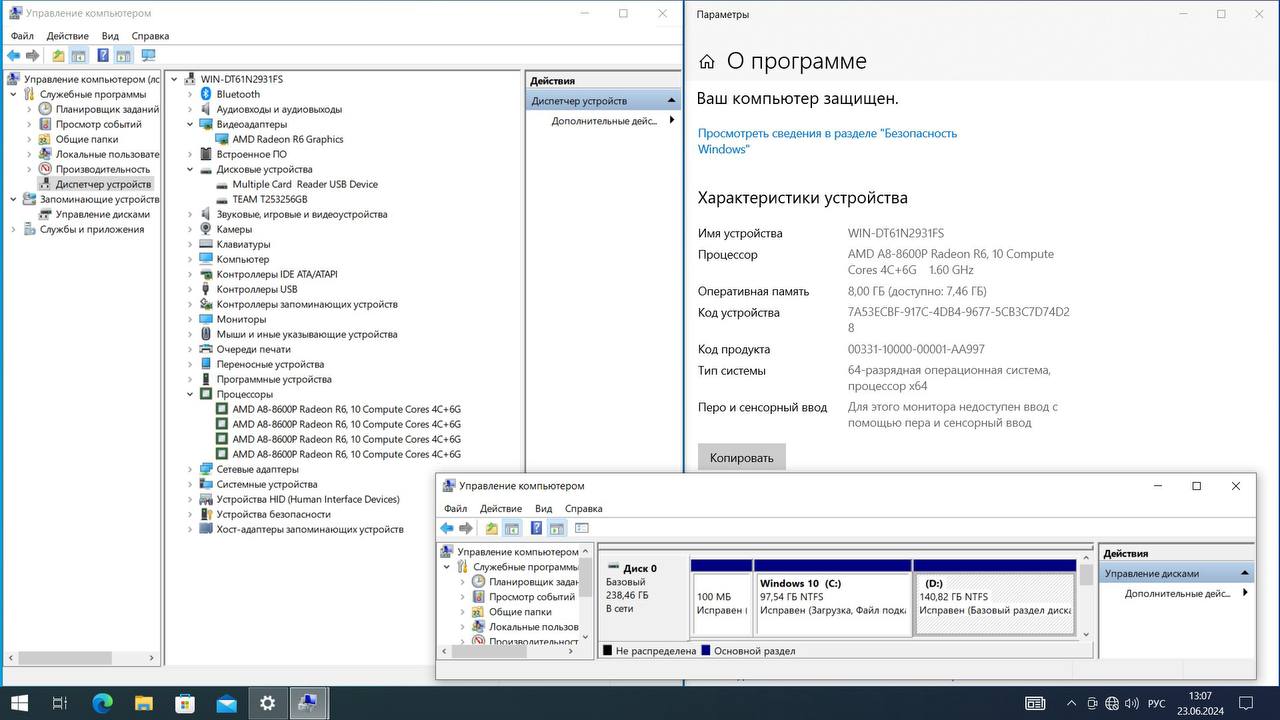Click the volume icon in the system tray
The width and height of the screenshot is (1280, 720).
[1132, 704]
